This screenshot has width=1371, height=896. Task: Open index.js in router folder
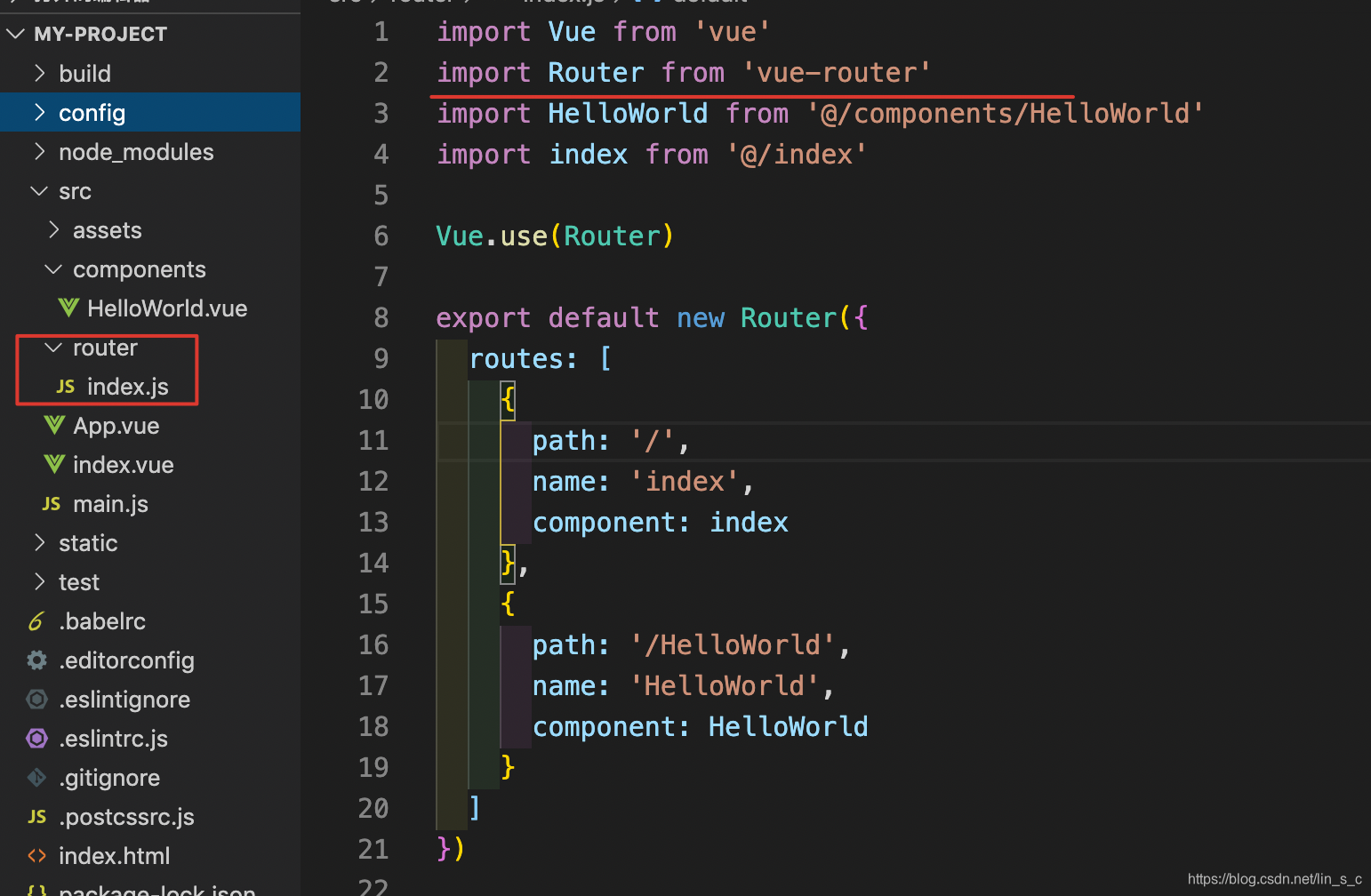150,387
